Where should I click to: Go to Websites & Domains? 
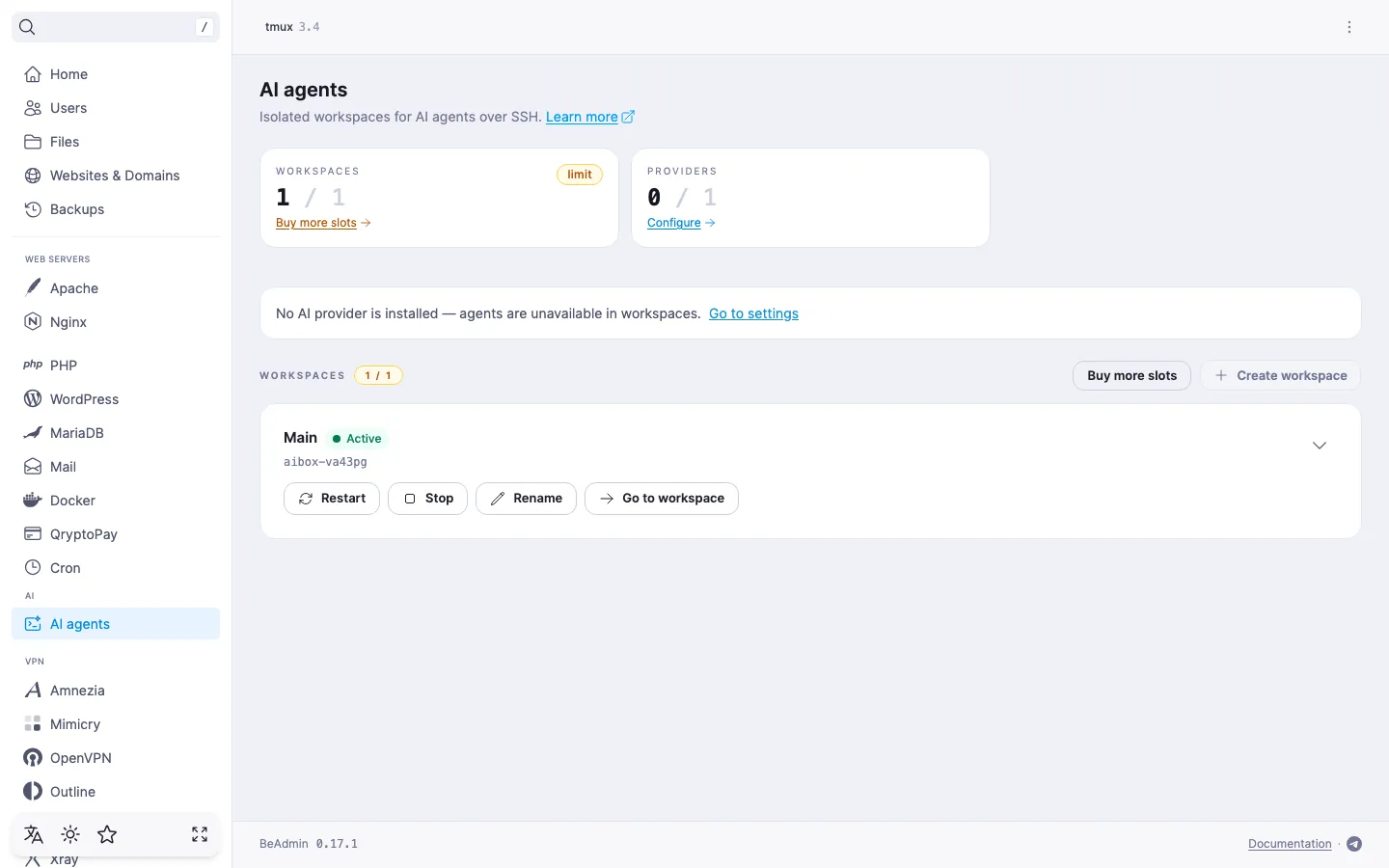click(x=116, y=176)
